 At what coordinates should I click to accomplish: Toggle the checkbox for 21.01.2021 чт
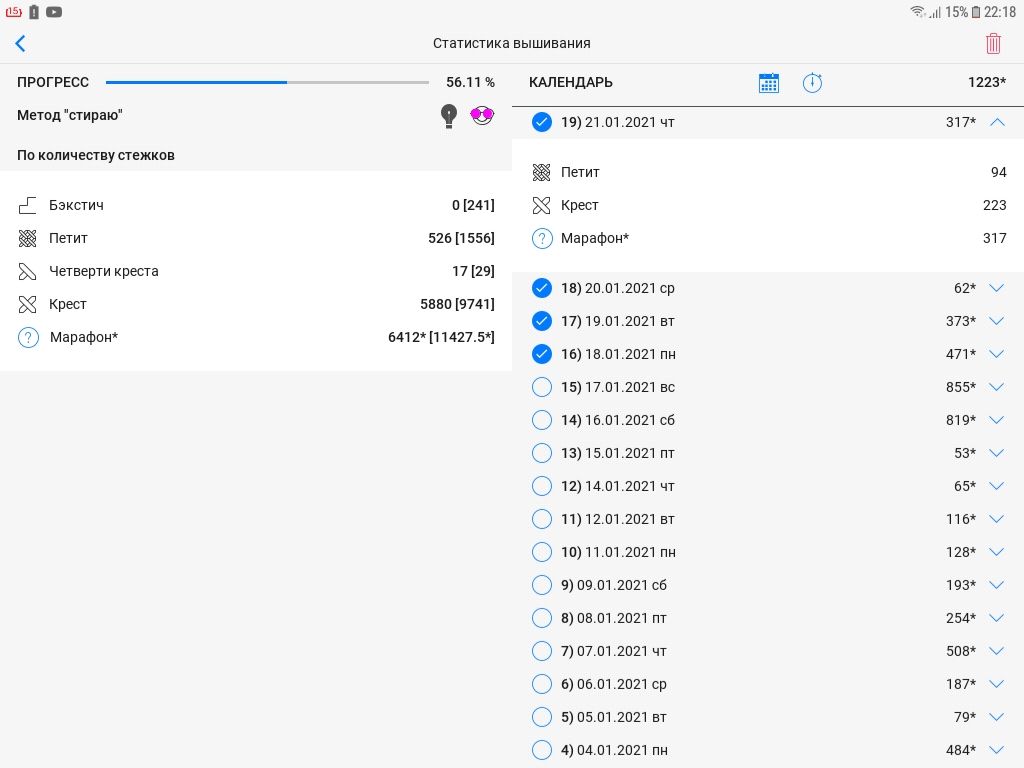[542, 122]
